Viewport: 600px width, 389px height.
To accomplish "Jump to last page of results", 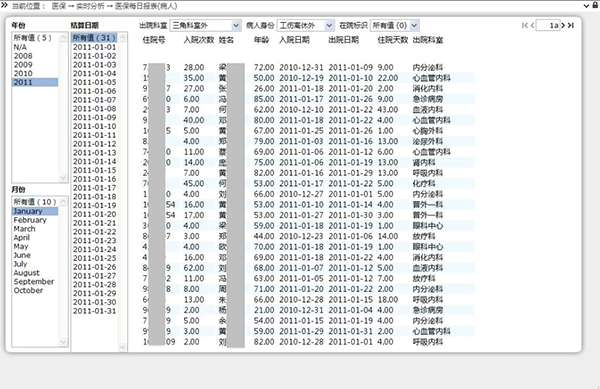I will click(x=571, y=25).
